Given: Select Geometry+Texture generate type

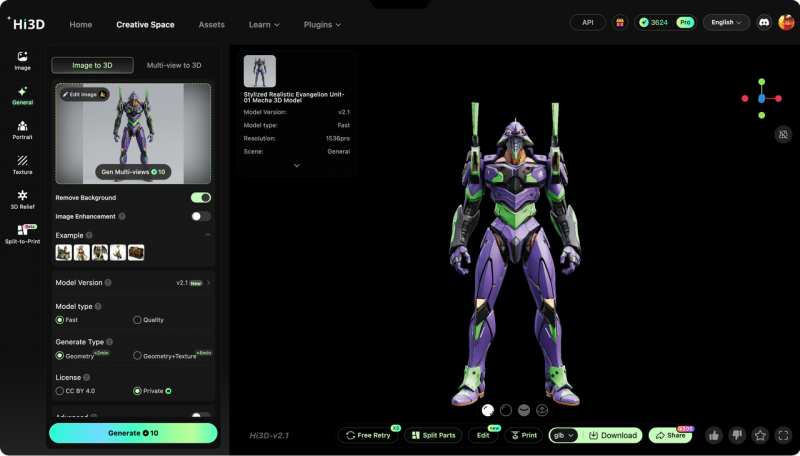Looking at the screenshot, I should point(165,356).
